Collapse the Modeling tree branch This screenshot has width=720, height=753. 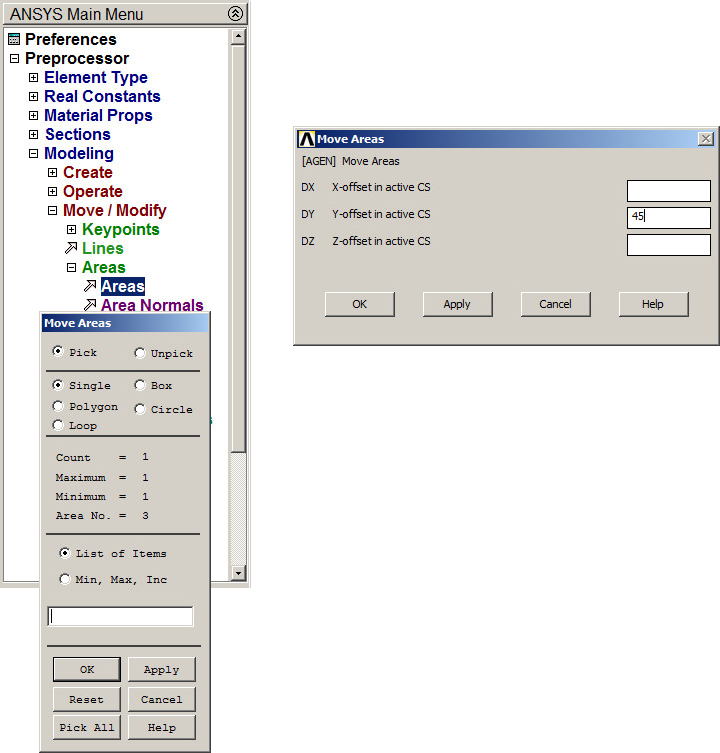[x=34, y=154]
